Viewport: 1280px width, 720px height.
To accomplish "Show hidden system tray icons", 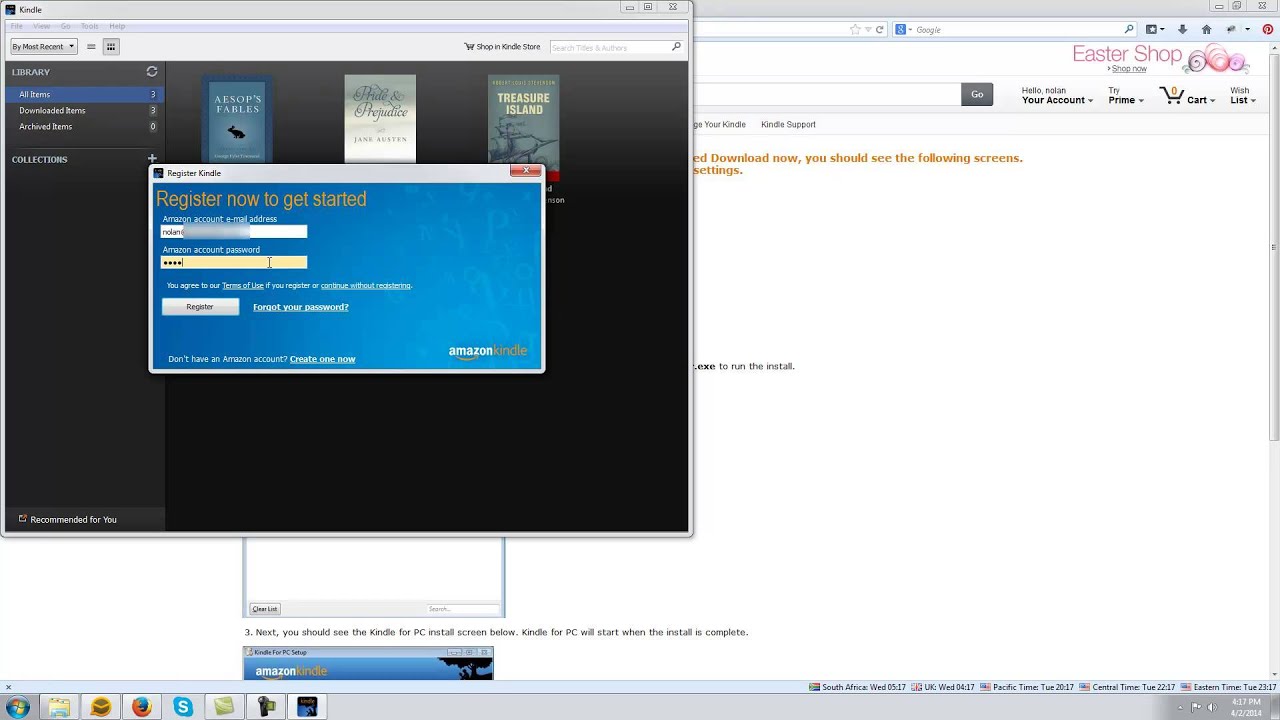I will tap(1179, 707).
